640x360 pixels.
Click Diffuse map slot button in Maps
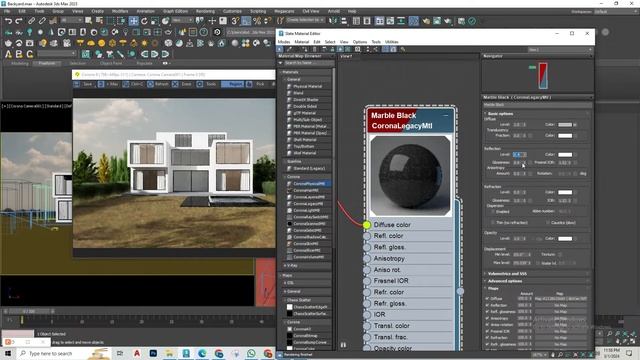561,298
